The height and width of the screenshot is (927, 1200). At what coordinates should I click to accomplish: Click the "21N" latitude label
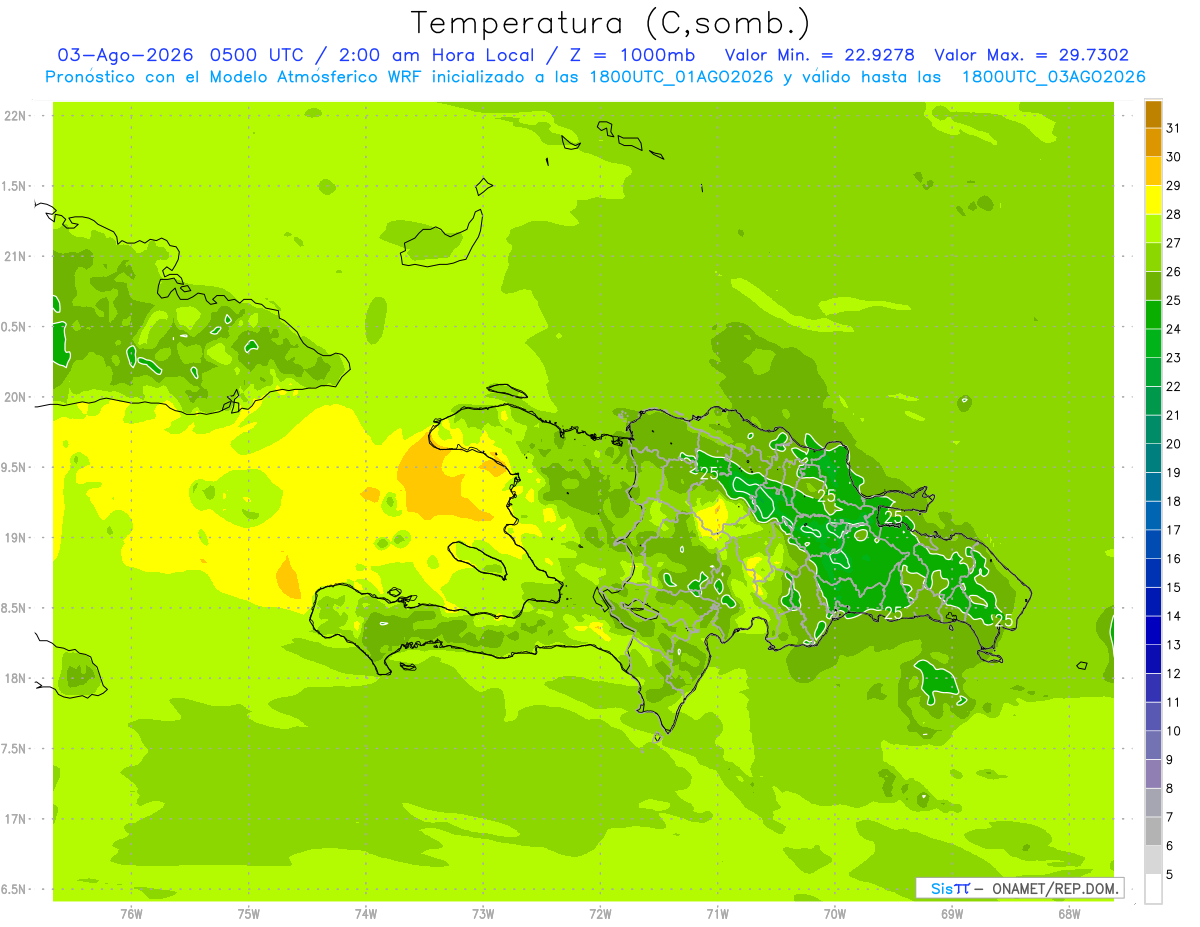tap(14, 257)
